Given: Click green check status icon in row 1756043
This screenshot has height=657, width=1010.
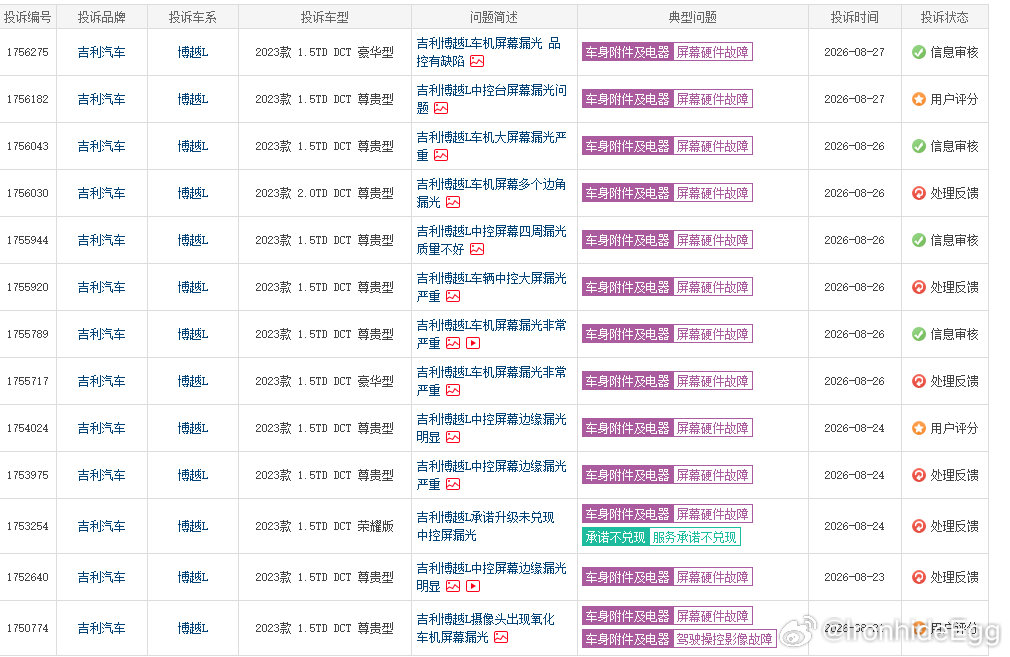Looking at the screenshot, I should coord(919,146).
